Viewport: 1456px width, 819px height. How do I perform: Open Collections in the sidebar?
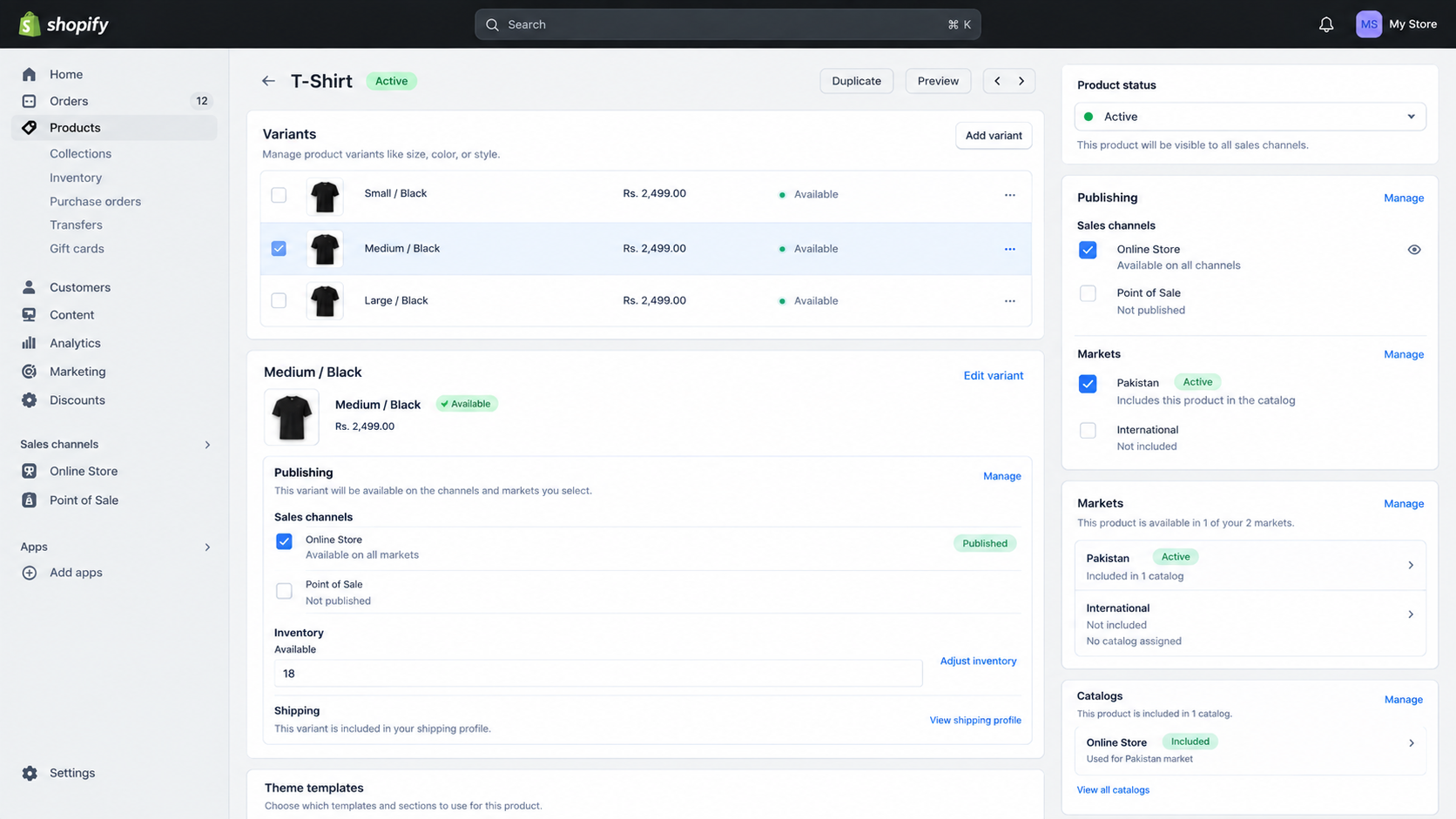[x=80, y=154]
